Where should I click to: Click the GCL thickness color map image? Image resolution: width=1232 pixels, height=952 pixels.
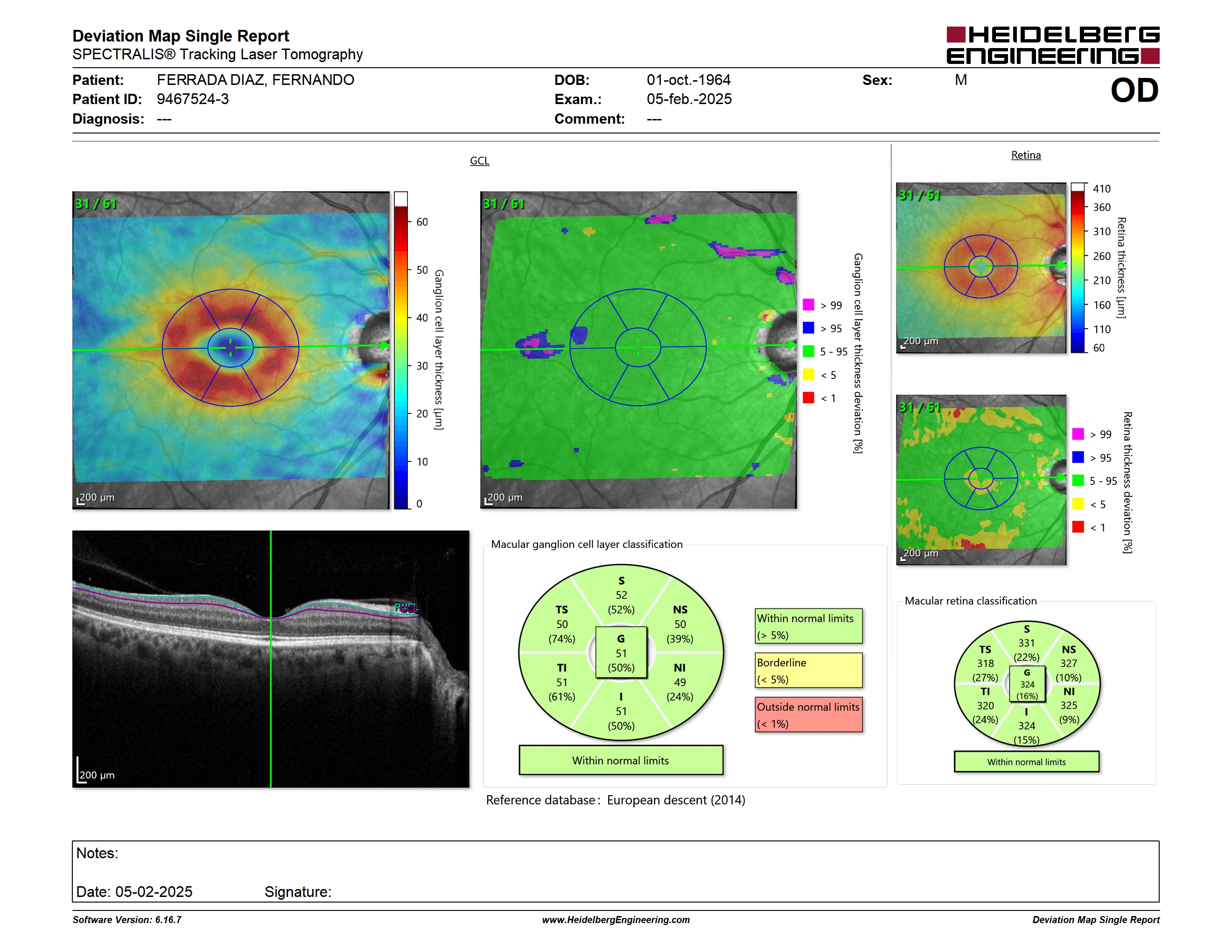point(231,350)
